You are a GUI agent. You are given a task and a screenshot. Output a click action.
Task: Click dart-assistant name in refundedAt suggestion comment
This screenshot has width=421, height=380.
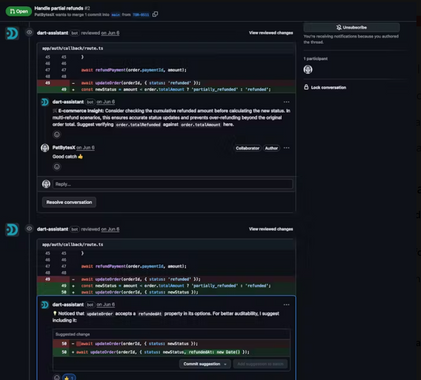68,305
